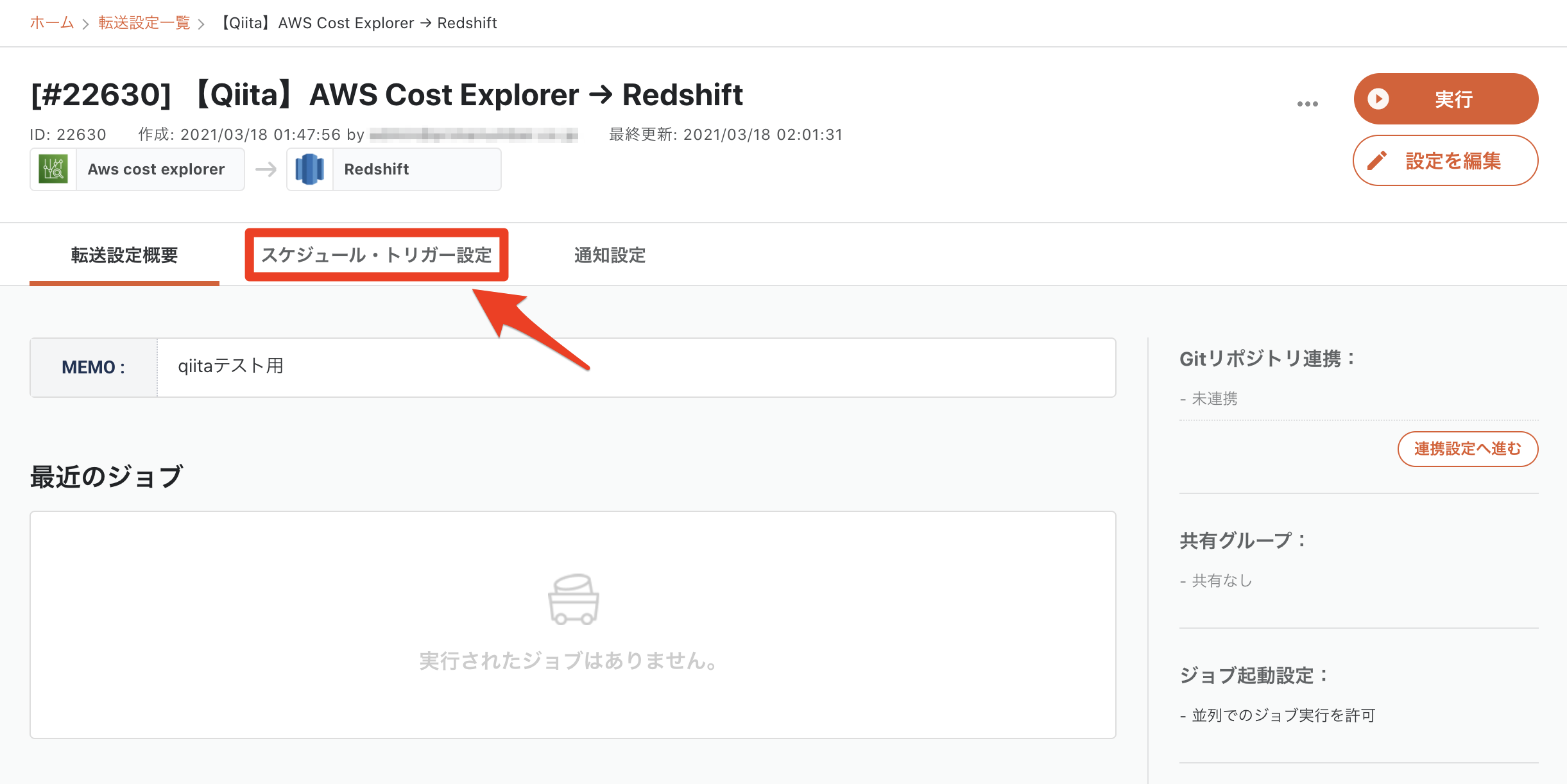The width and height of the screenshot is (1567, 784).
Task: Switch to the 転送設定概要 tab
Action: [x=124, y=255]
